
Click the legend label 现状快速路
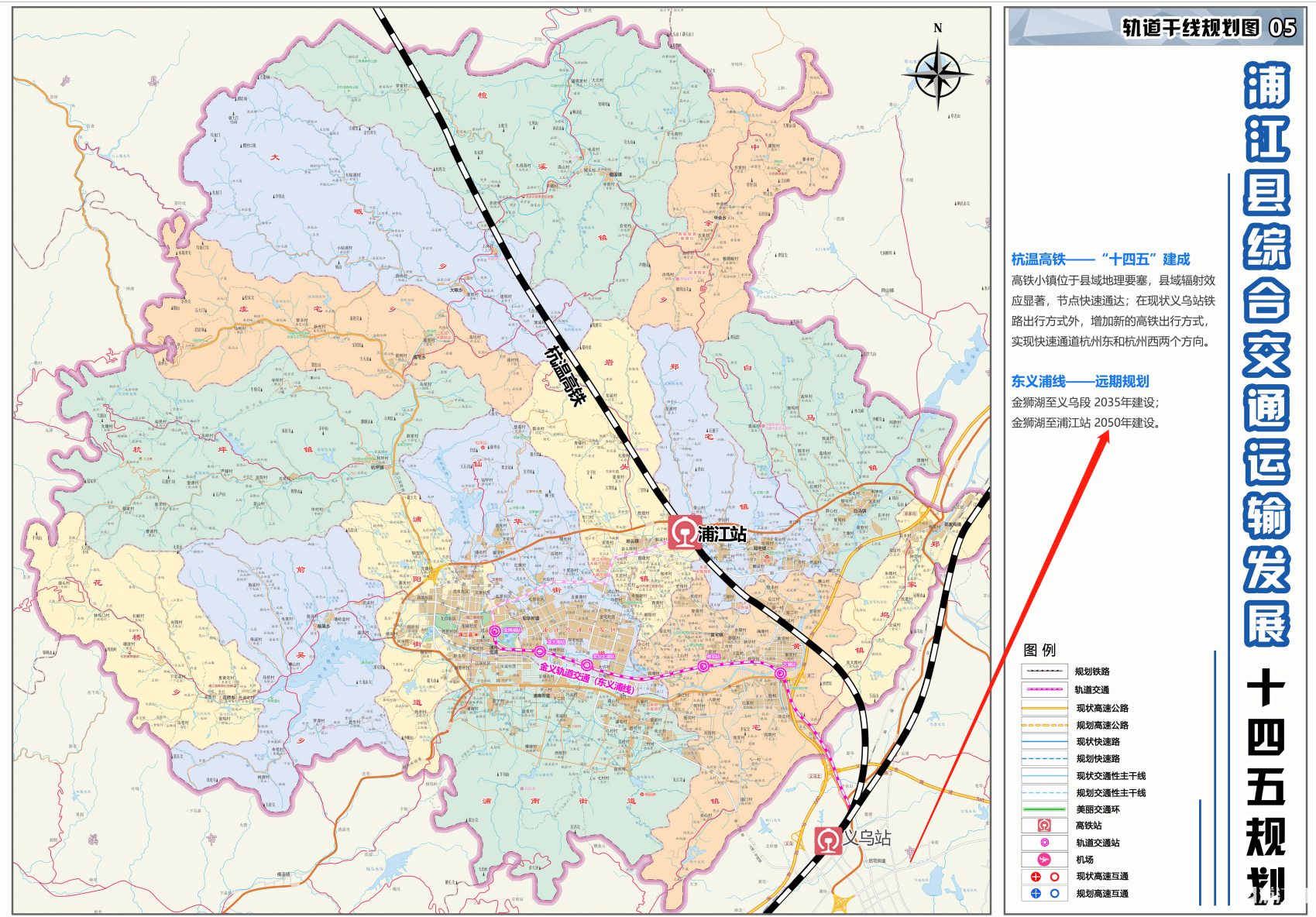pos(1098,742)
